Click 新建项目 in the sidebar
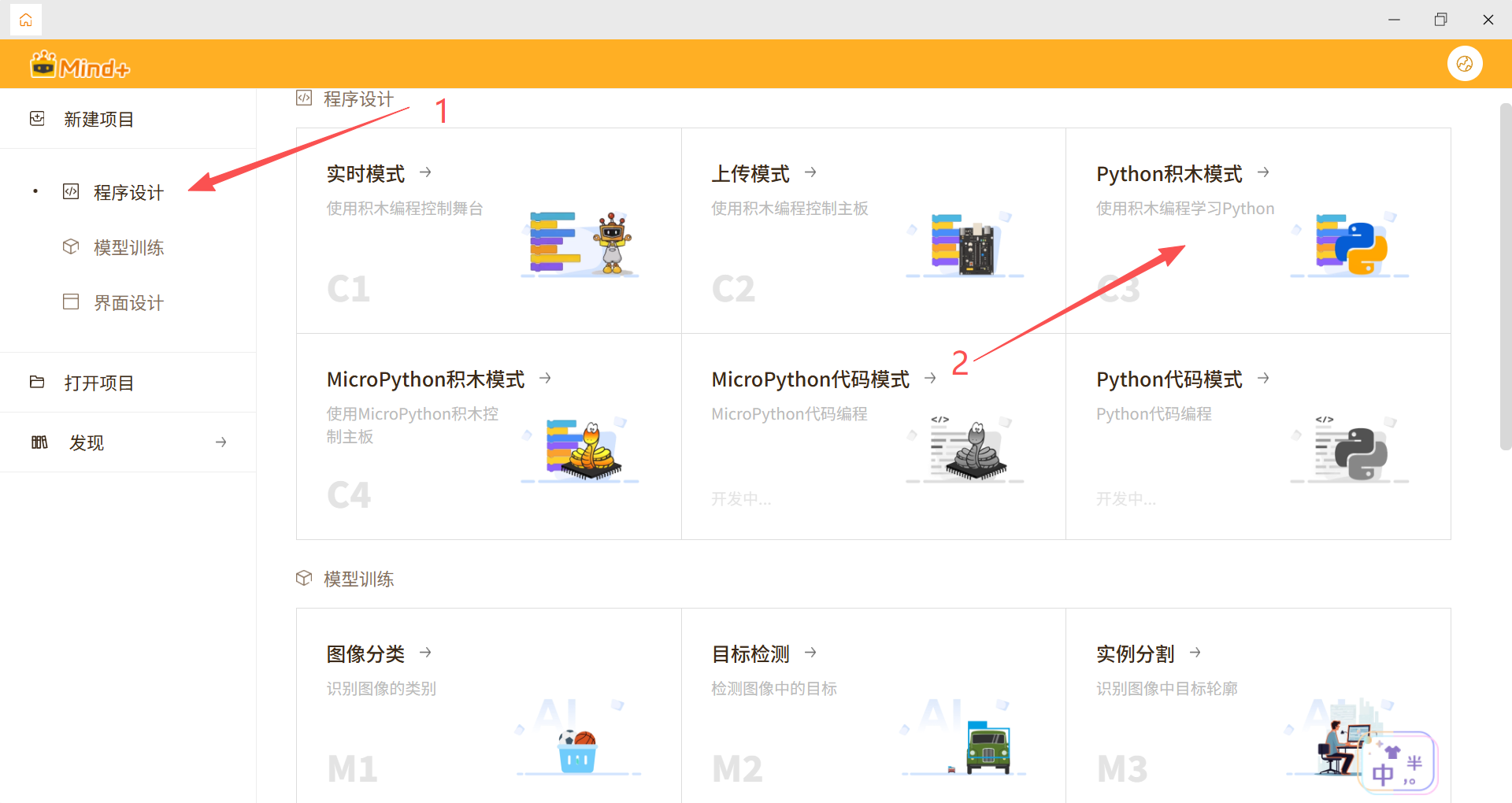Viewport: 1512px width, 803px height. tap(98, 120)
